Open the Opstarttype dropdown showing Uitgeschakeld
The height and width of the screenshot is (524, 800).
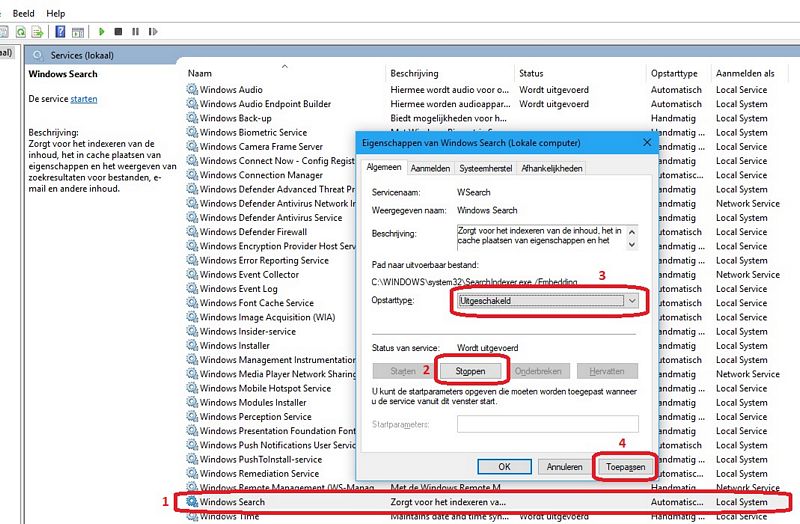tap(548, 301)
